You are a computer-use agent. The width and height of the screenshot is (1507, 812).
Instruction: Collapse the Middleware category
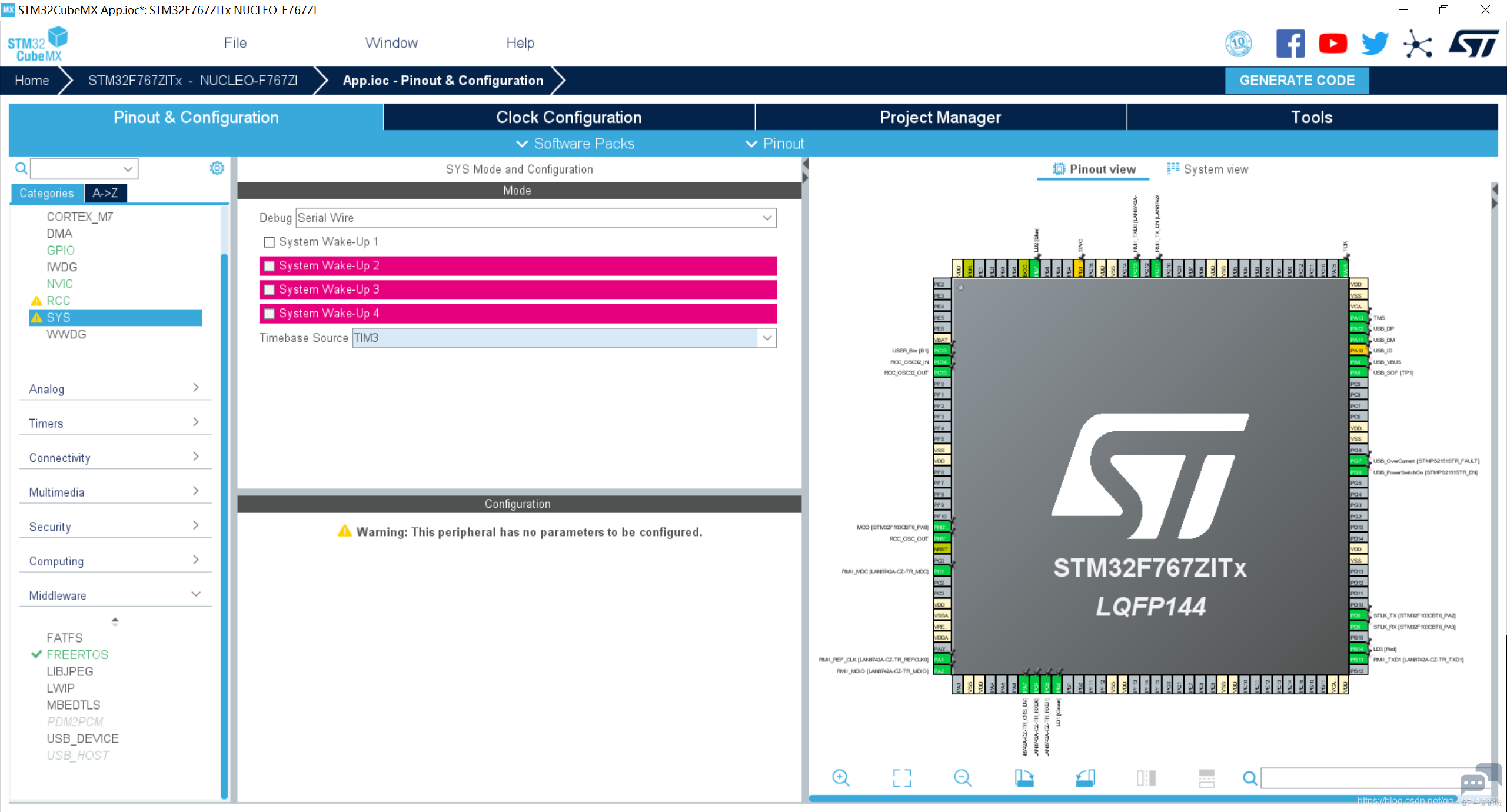(x=115, y=595)
